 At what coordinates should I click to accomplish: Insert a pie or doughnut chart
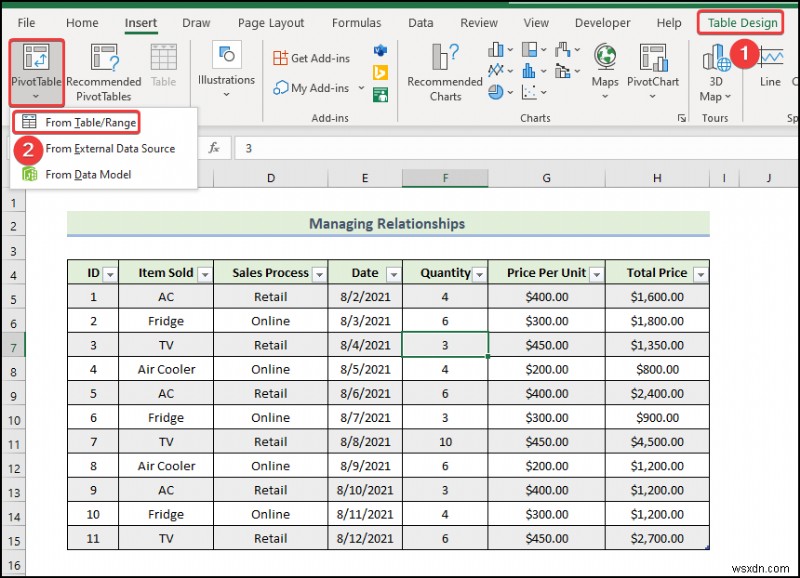click(x=495, y=92)
